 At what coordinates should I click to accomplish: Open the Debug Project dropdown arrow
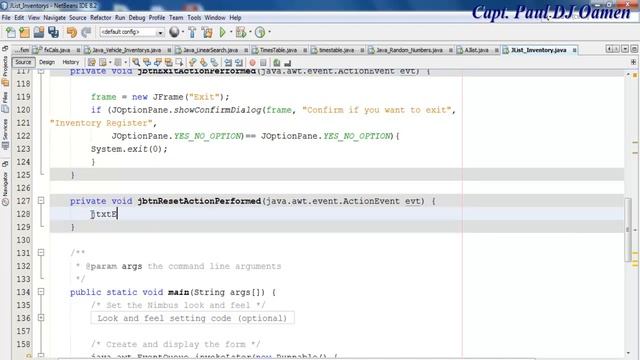pyautogui.click(x=250, y=32)
